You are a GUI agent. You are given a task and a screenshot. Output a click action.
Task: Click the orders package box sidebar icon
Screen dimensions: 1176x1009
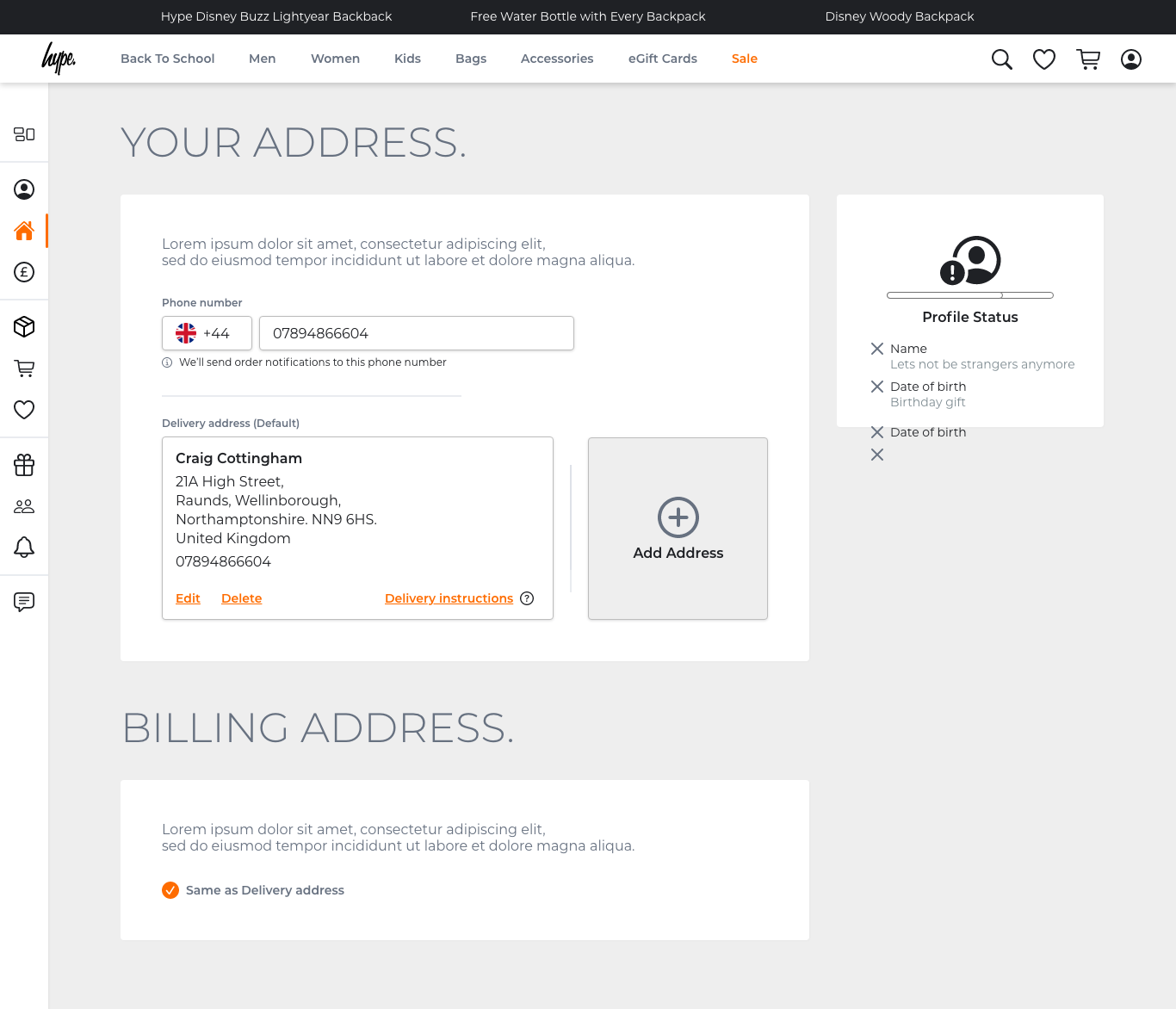[x=24, y=326]
